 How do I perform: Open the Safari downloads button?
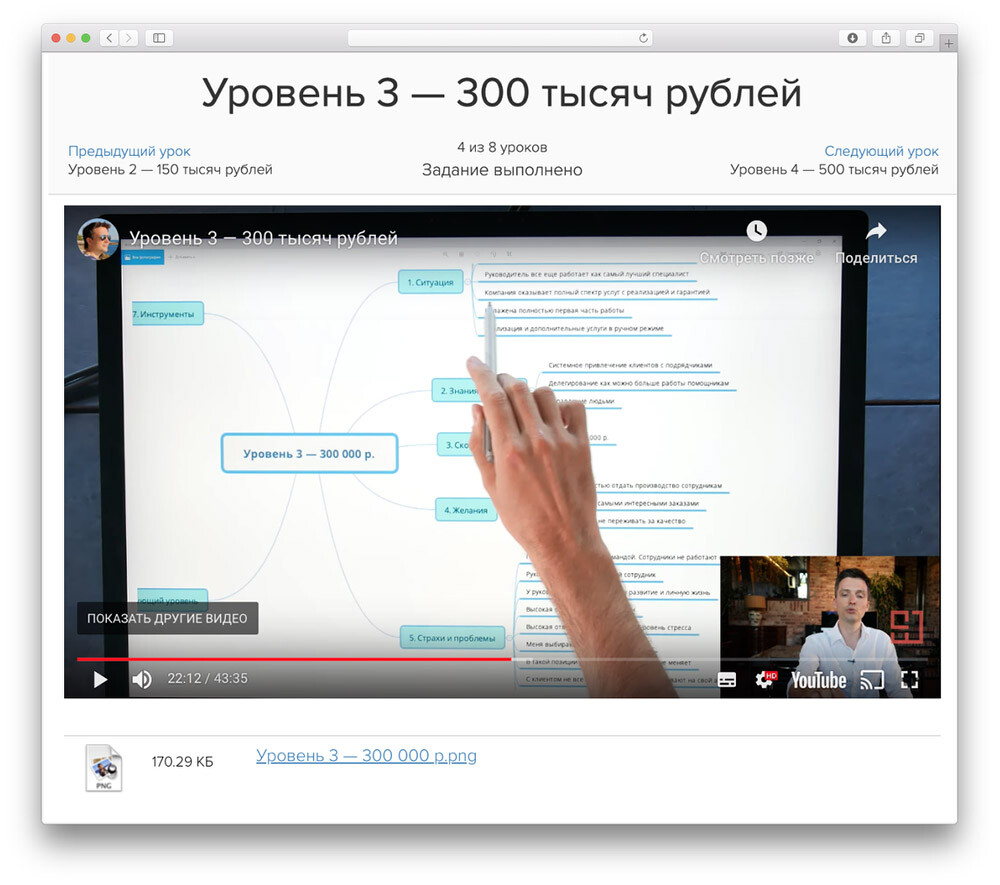(x=852, y=38)
